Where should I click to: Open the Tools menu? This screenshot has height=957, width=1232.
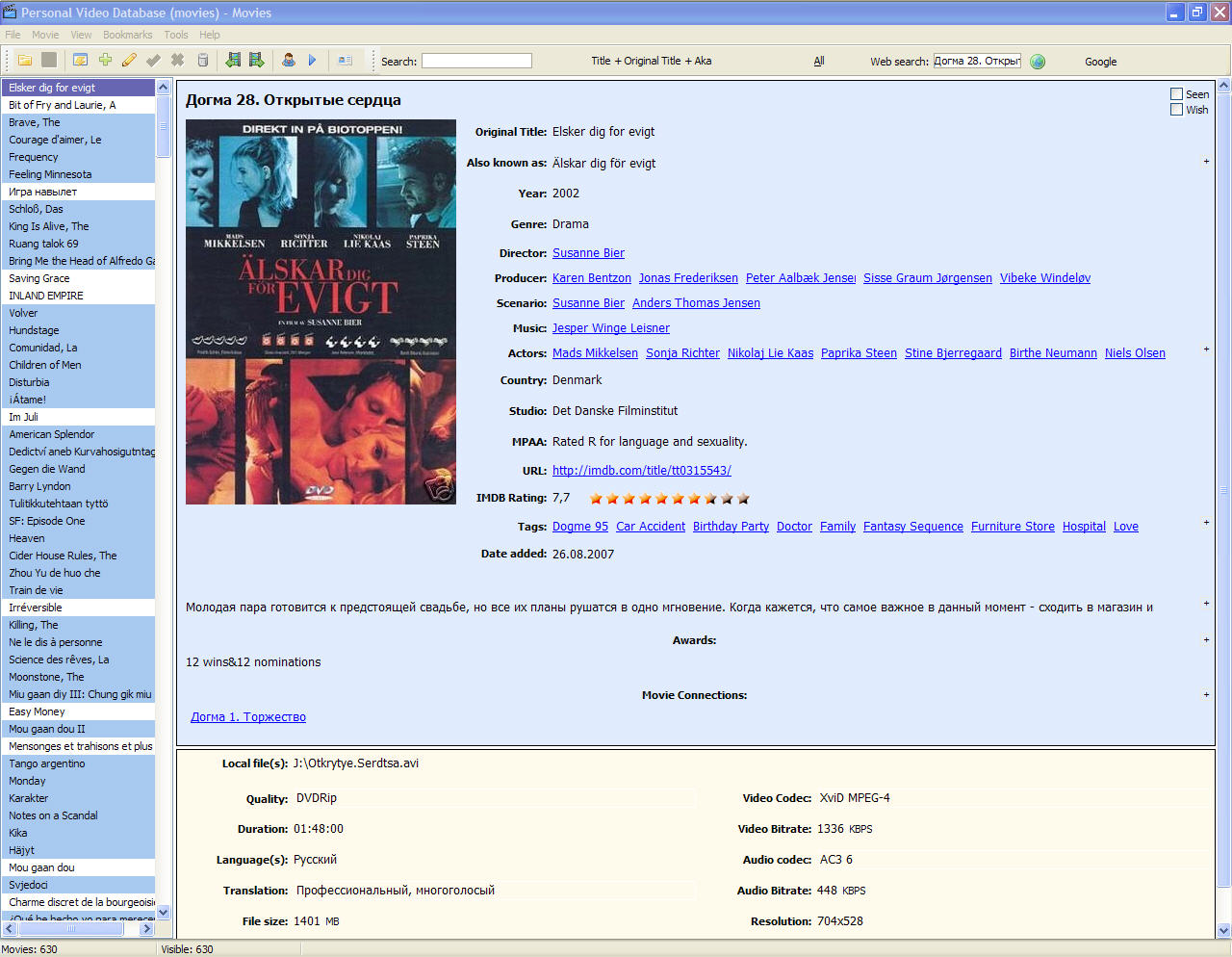pos(176,35)
